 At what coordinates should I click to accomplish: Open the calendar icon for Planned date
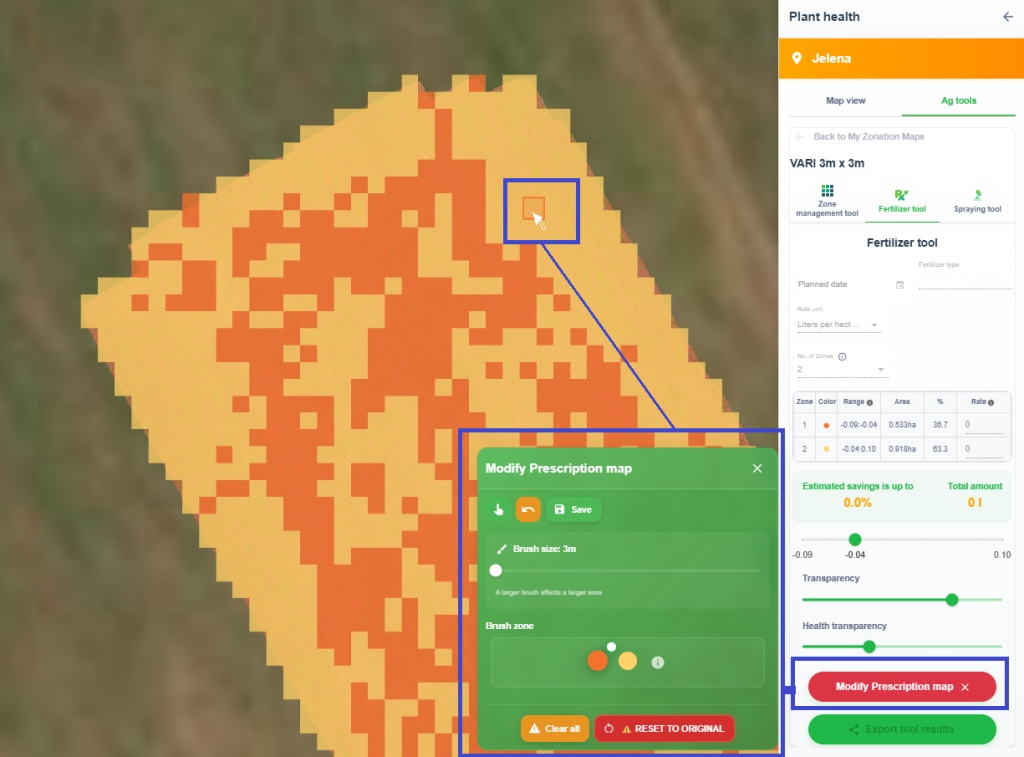(900, 285)
